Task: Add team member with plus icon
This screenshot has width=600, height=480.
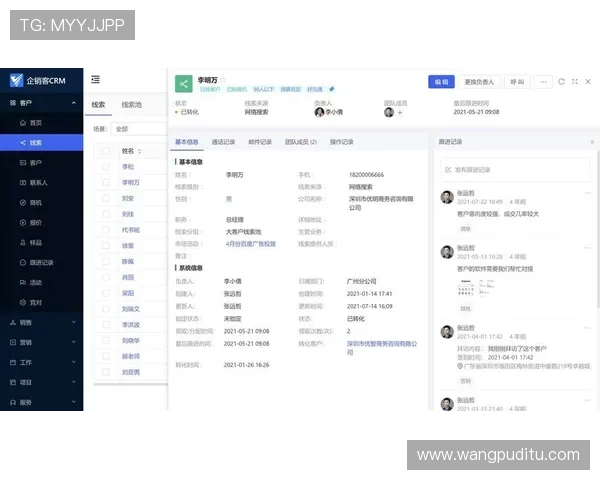Action: coord(400,112)
